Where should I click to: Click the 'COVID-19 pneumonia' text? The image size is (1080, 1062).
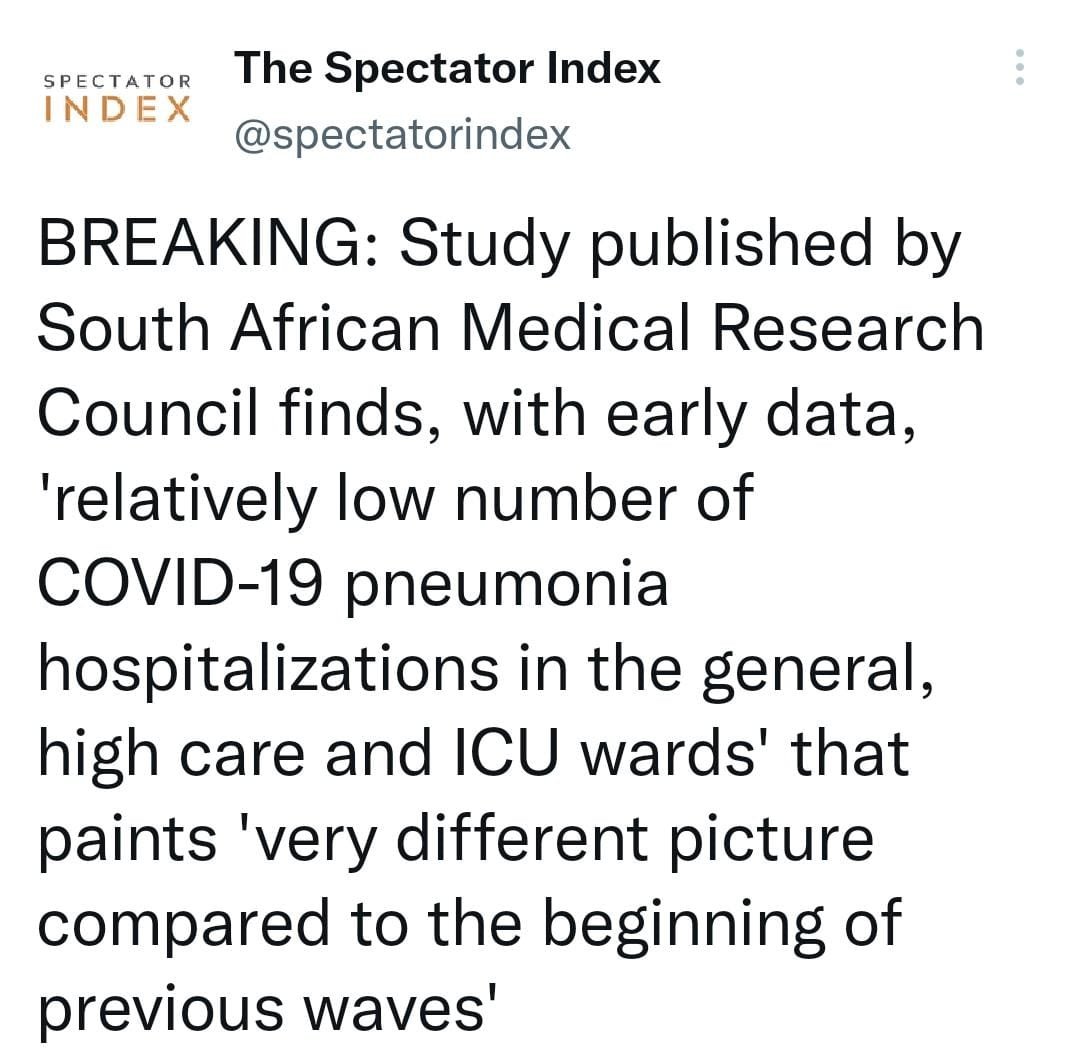pos(353,585)
